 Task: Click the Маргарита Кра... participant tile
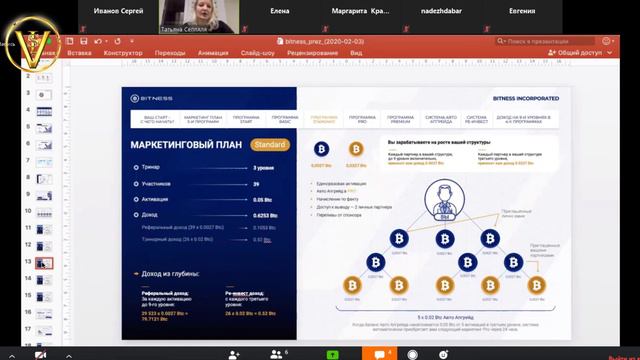point(360,17)
